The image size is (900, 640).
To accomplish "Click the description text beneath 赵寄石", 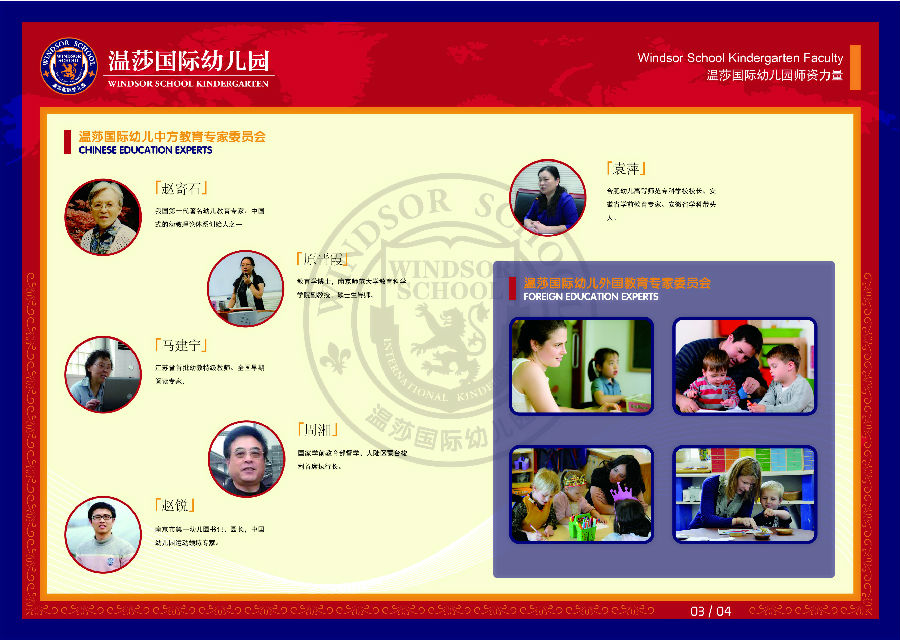I will click(x=210, y=218).
